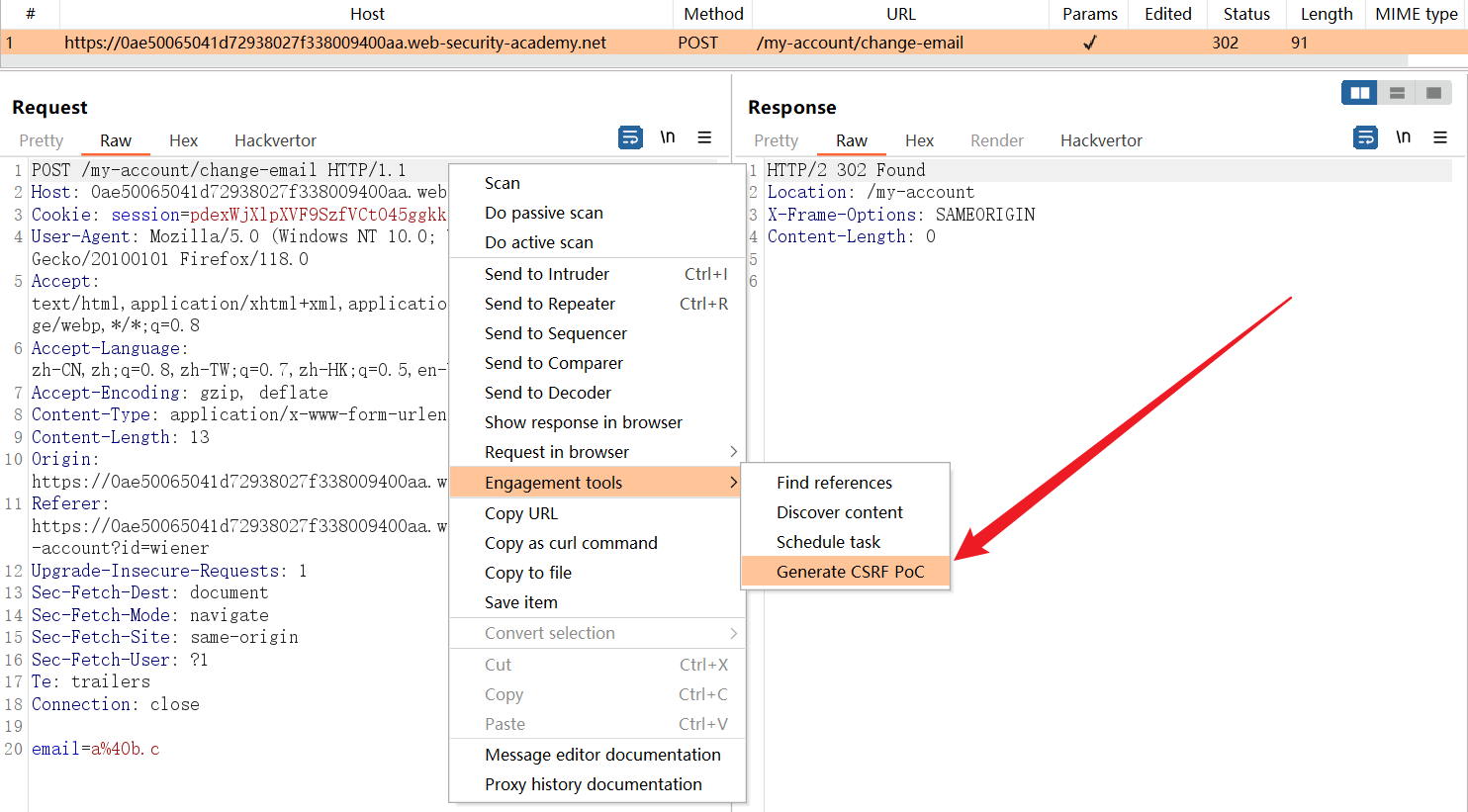Toggle word wrap icon in Response panel
Image resolution: width=1468 pixels, height=812 pixels.
point(1365,137)
